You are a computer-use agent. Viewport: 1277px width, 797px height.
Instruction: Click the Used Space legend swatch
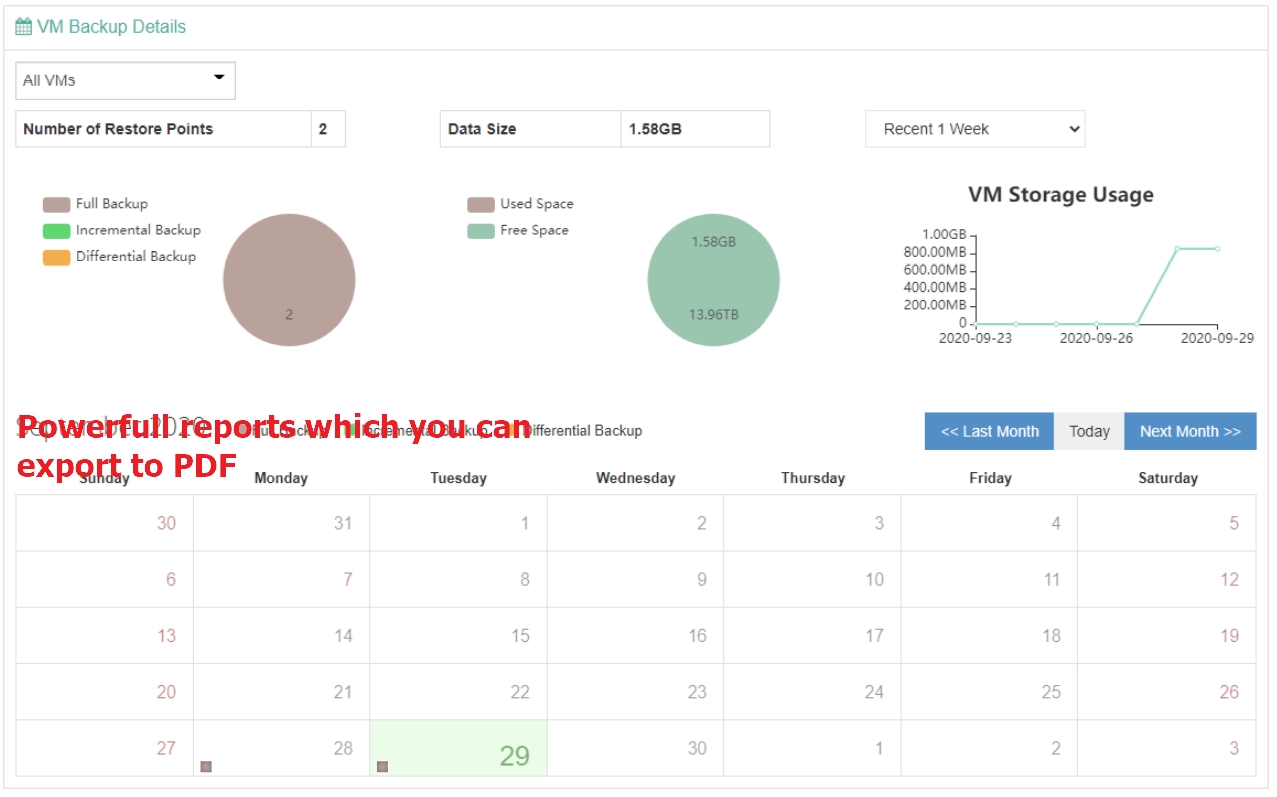pos(479,203)
